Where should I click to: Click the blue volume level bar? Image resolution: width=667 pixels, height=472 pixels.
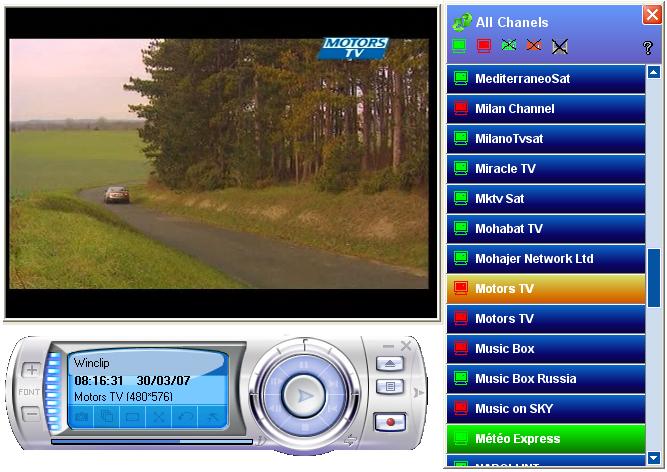pos(54,391)
